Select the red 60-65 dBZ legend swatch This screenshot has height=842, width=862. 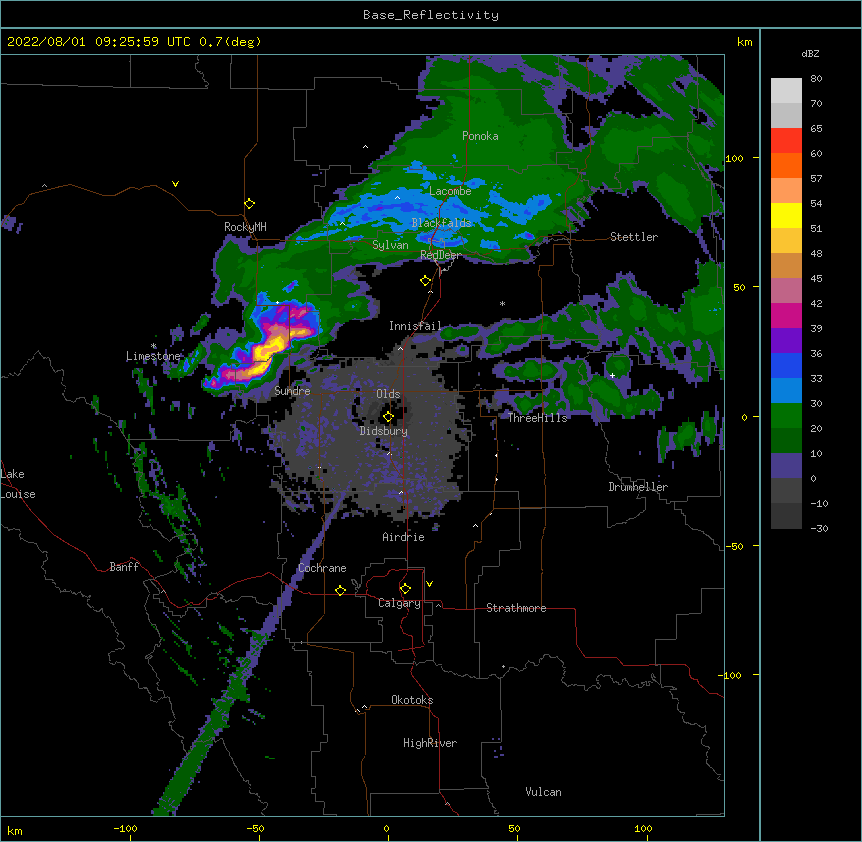coord(786,141)
